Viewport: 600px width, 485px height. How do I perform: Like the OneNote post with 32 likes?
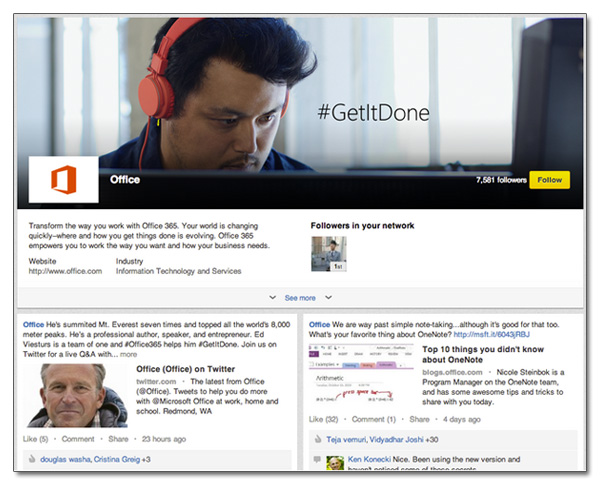click(x=324, y=419)
